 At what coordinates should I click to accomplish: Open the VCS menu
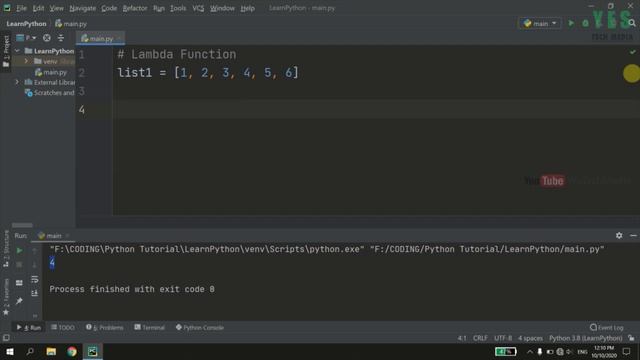198,8
